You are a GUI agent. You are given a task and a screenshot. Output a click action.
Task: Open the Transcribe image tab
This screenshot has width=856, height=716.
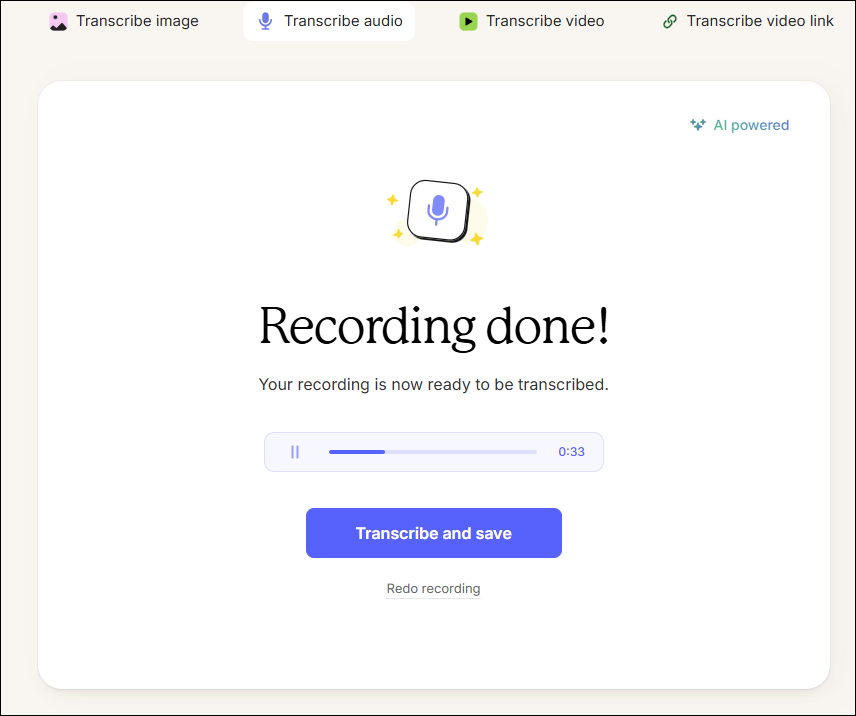click(x=124, y=21)
